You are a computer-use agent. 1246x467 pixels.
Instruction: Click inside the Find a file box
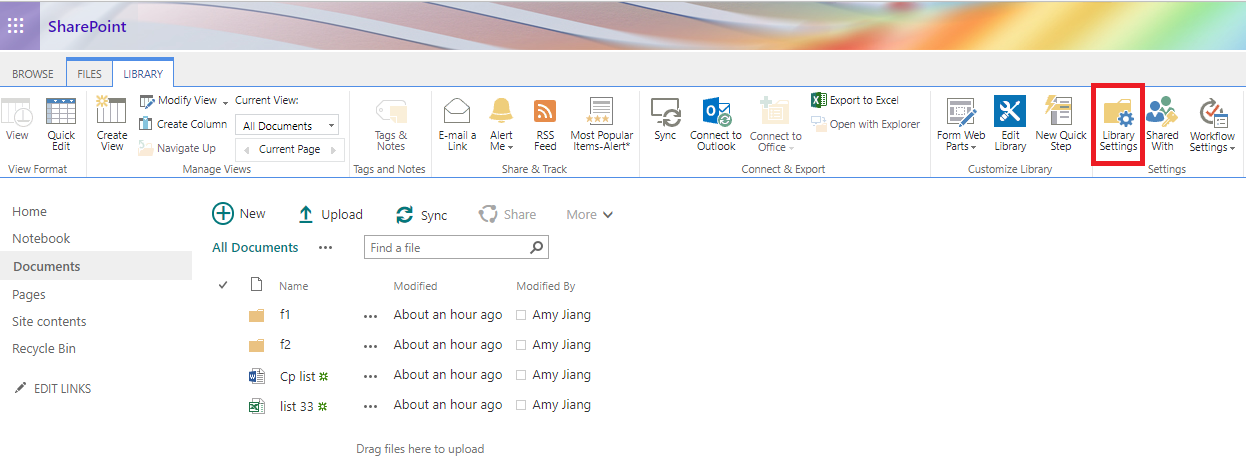pyautogui.click(x=447, y=247)
